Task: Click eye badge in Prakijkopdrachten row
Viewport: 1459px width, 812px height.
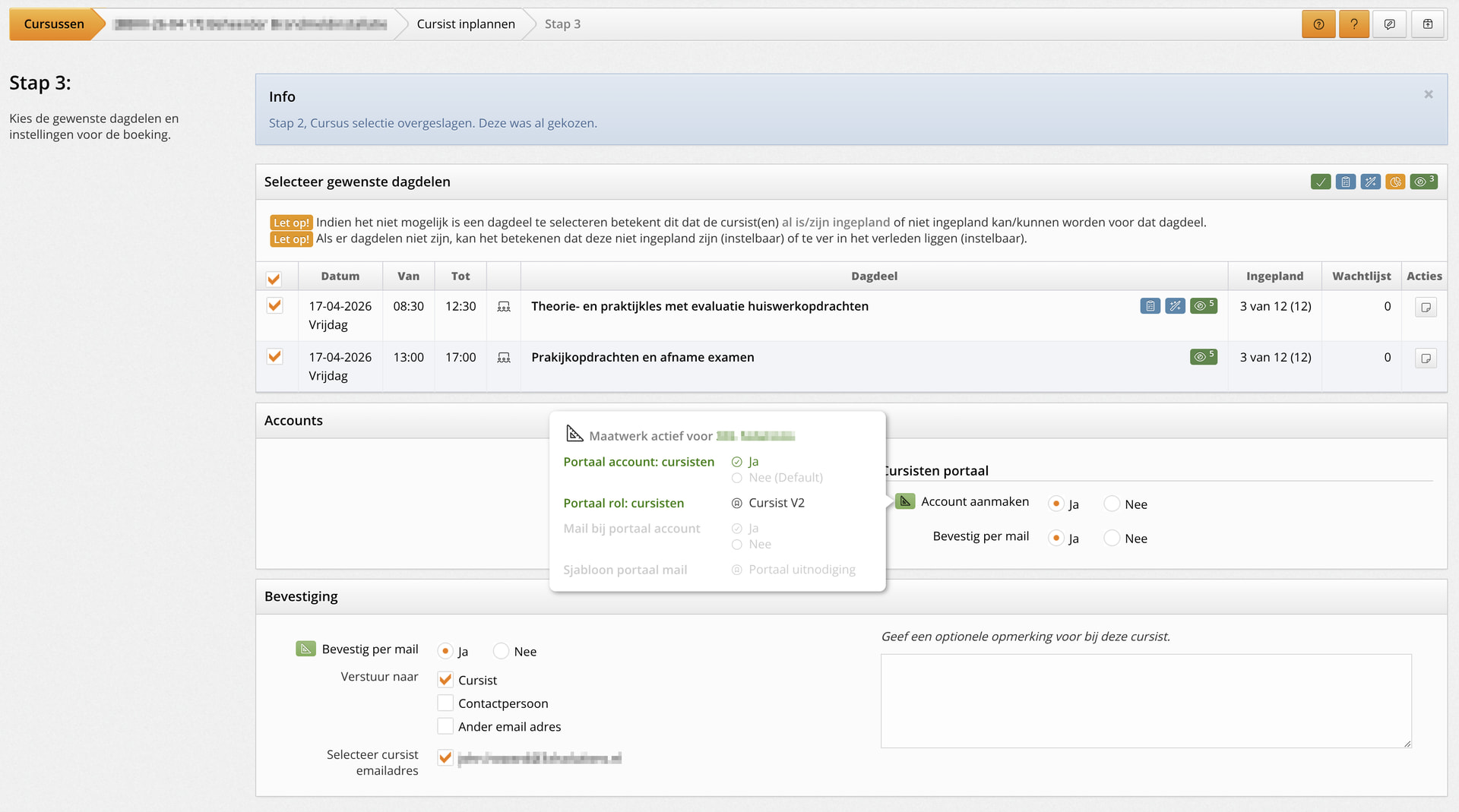Action: (x=1203, y=356)
